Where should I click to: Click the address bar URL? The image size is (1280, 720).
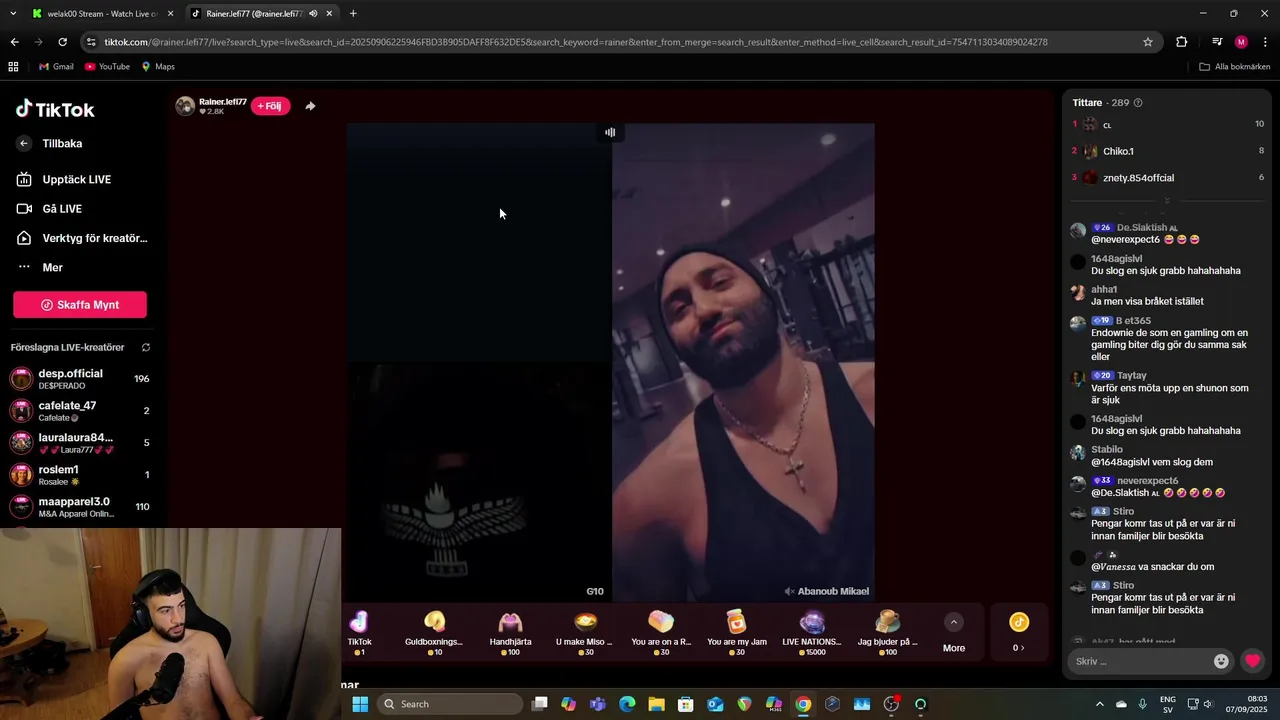coord(575,42)
